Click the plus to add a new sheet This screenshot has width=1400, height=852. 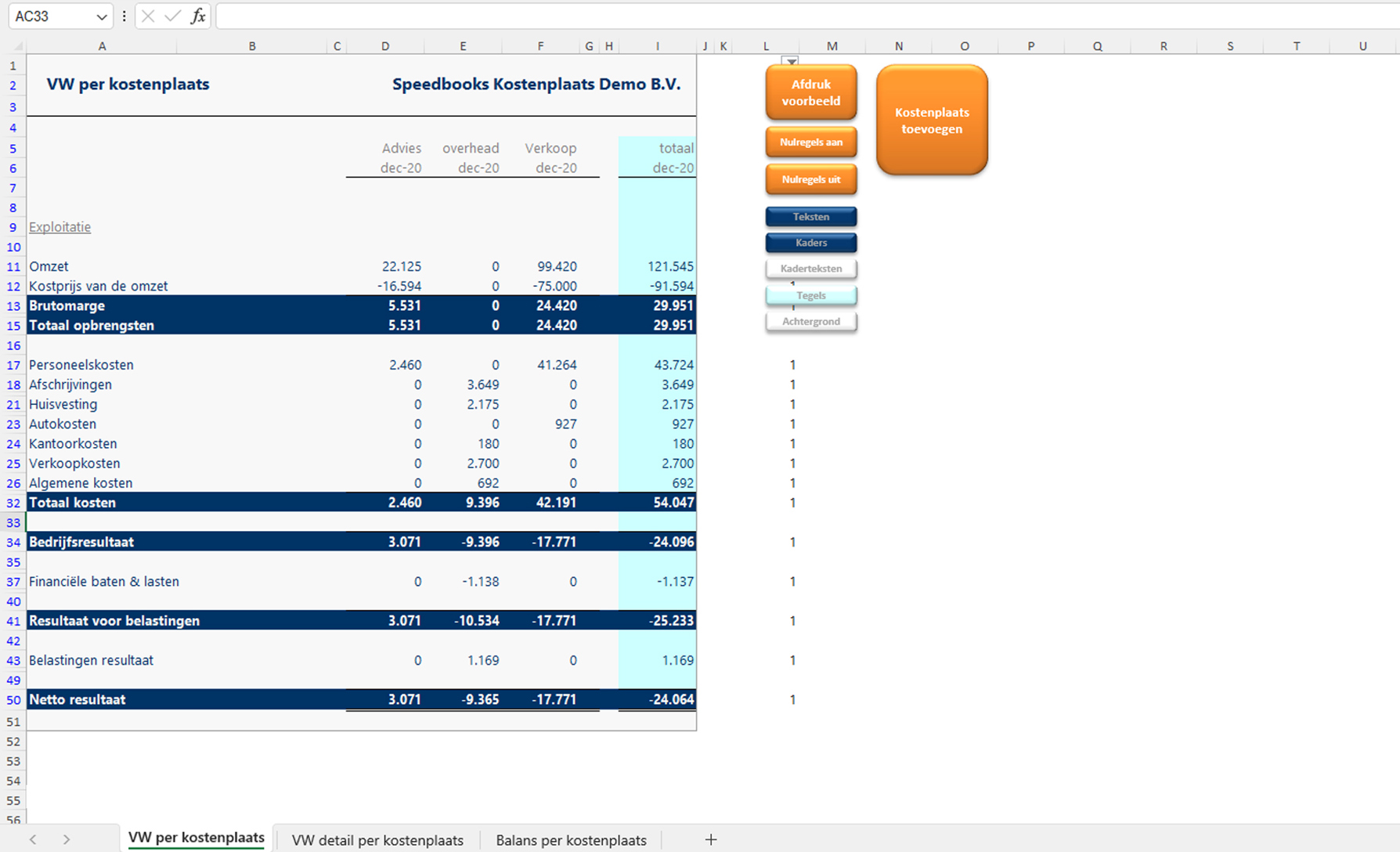[710, 839]
